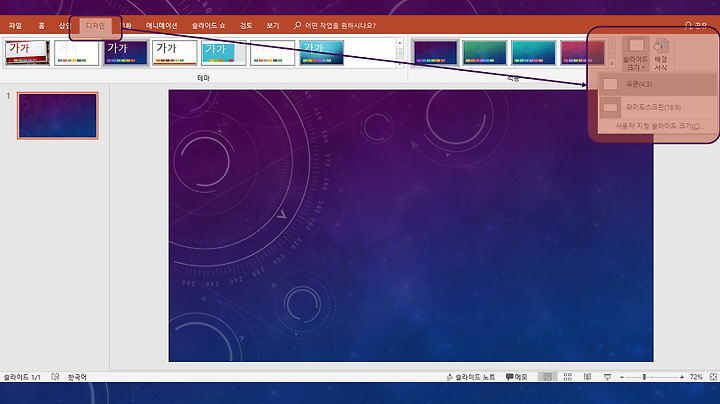Switch to Slide Sorter view icon

tap(568, 377)
